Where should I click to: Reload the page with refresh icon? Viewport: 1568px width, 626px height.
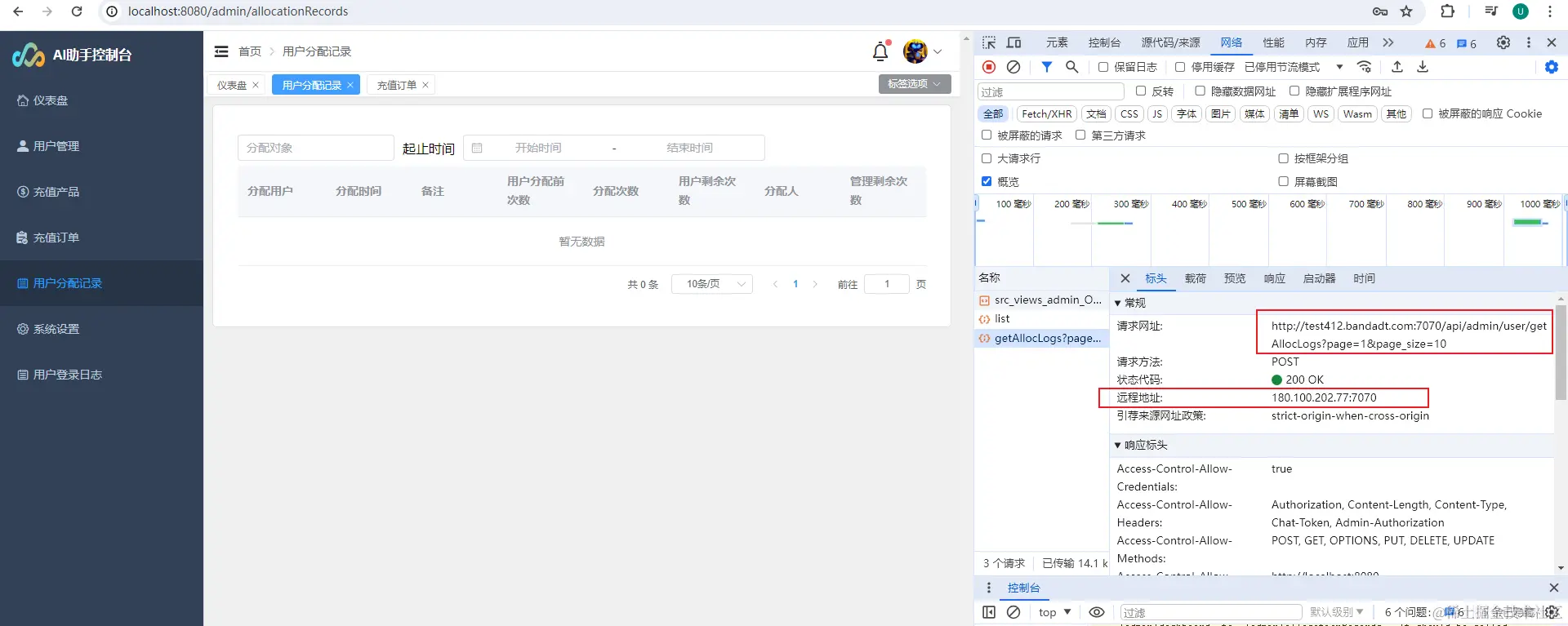pos(77,11)
